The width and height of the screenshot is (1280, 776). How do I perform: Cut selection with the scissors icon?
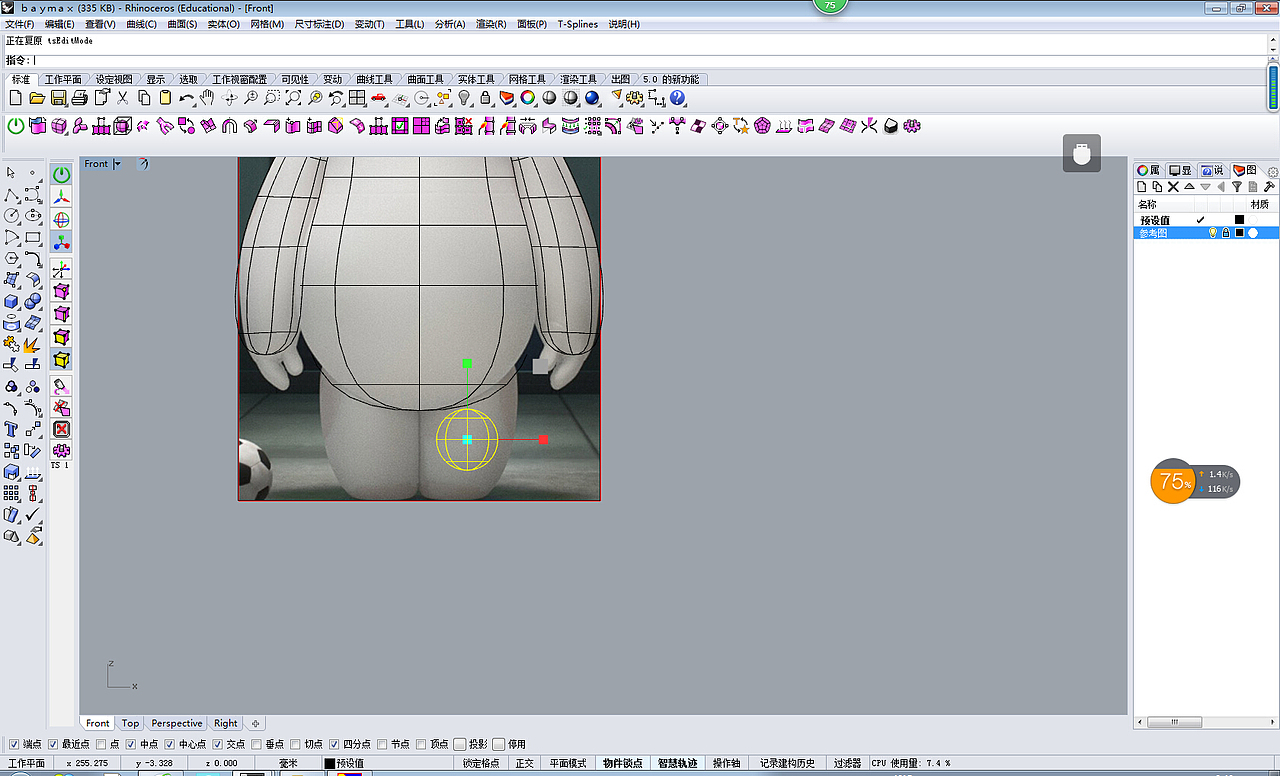(123, 98)
